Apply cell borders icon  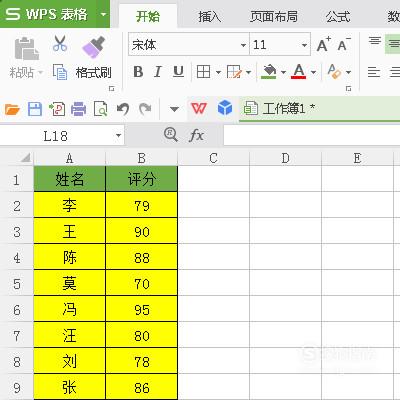203,72
